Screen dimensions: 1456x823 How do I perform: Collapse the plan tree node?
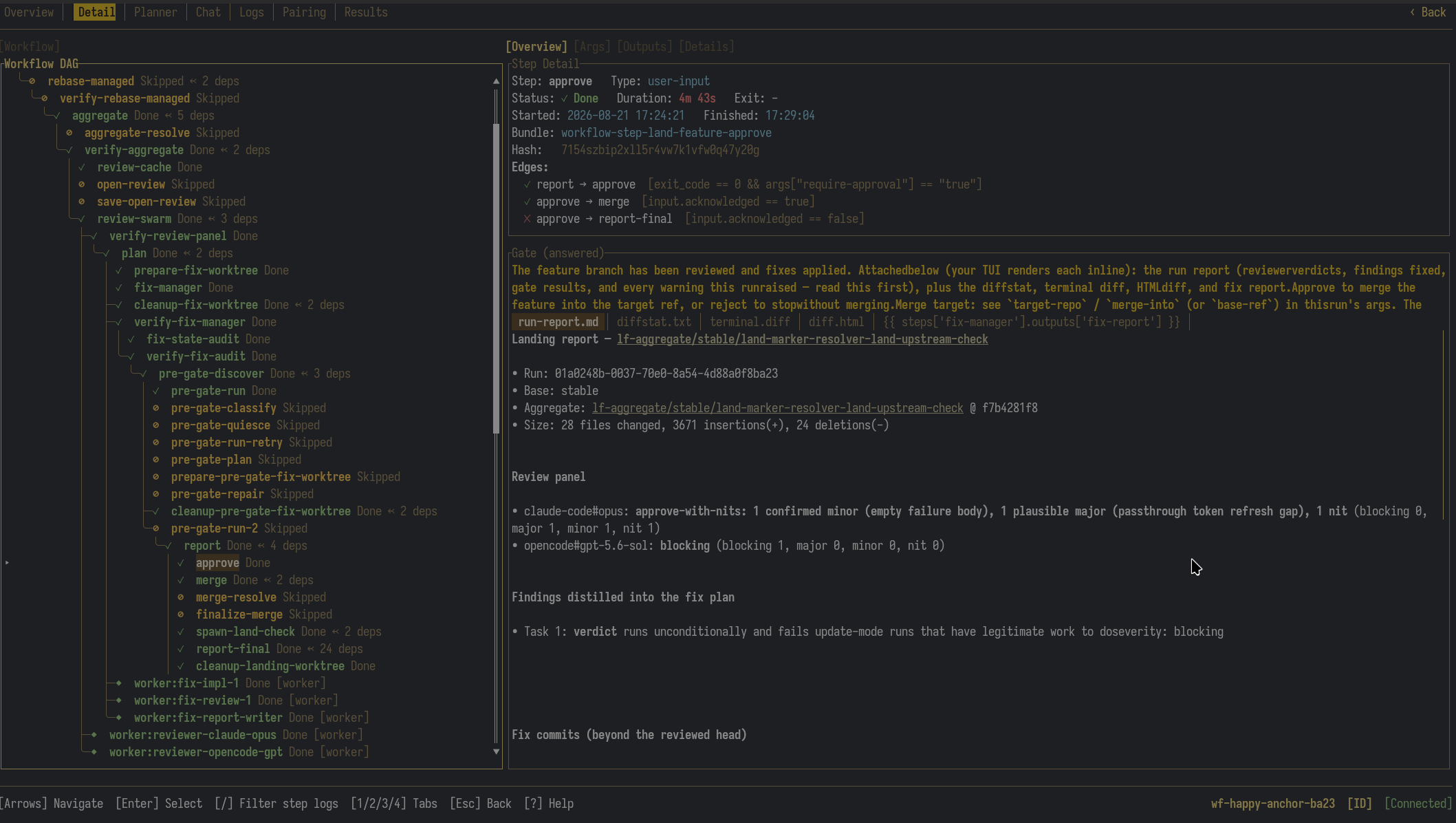(107, 253)
